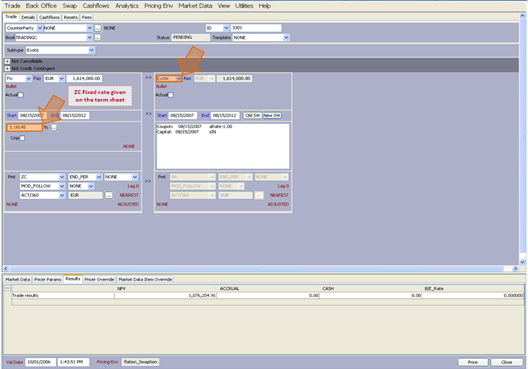Open the Help menu
The height and width of the screenshot is (369, 528).
coord(265,6)
